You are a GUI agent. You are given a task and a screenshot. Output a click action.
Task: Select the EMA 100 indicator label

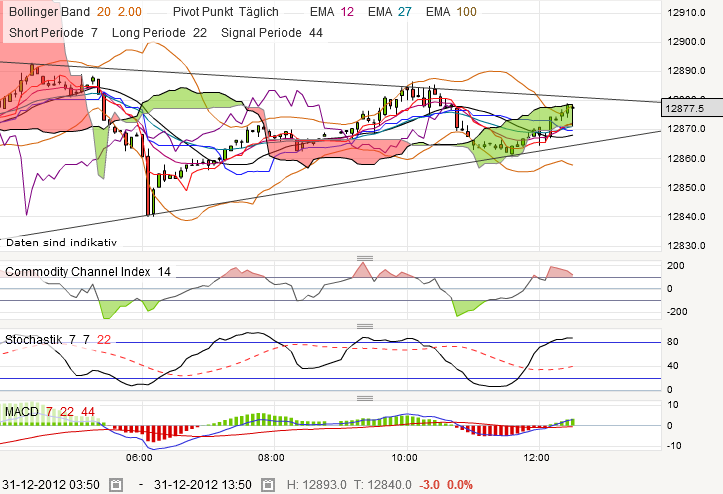[x=451, y=12]
